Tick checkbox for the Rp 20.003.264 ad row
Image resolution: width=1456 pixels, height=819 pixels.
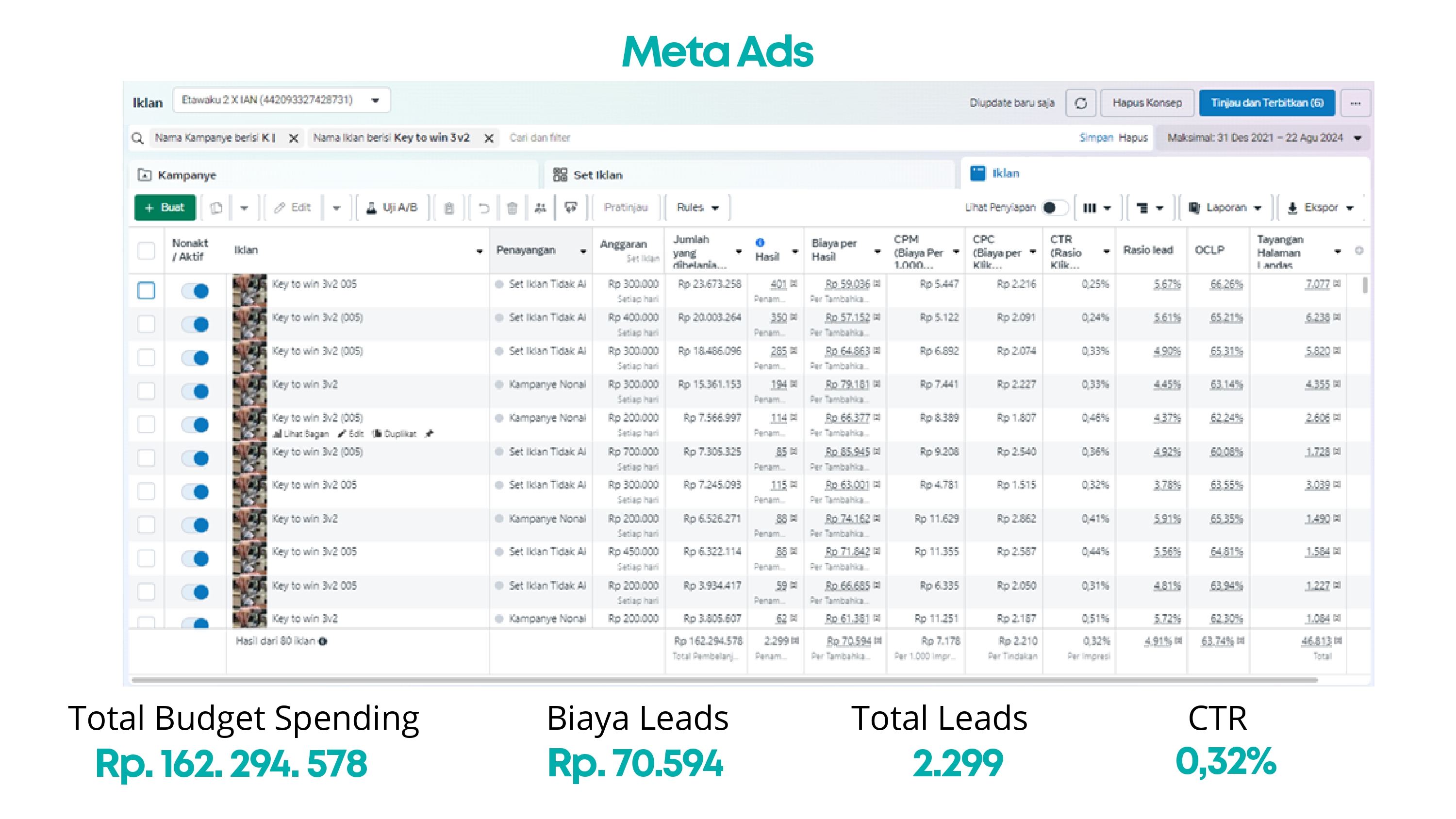click(147, 324)
